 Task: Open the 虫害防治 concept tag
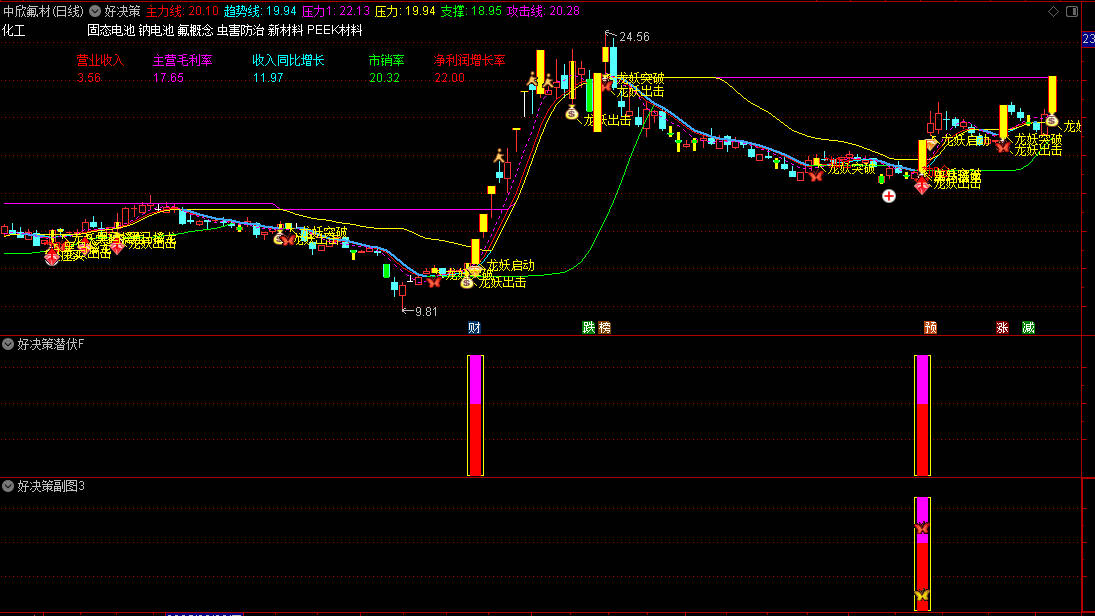240,31
